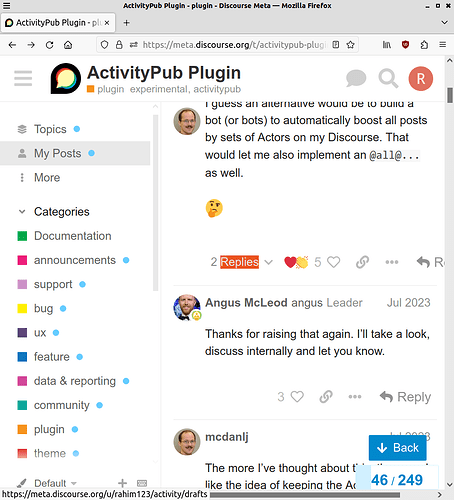
Task: Expand the 2 Replies list
Action: 242,262
